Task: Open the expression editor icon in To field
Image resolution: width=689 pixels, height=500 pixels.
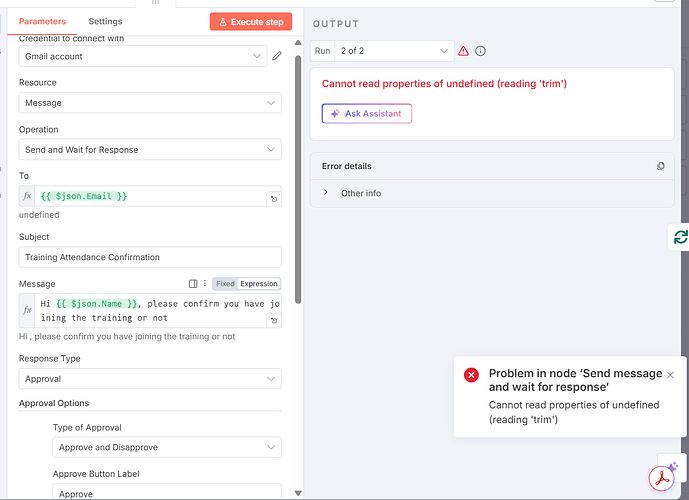Action: [273, 199]
